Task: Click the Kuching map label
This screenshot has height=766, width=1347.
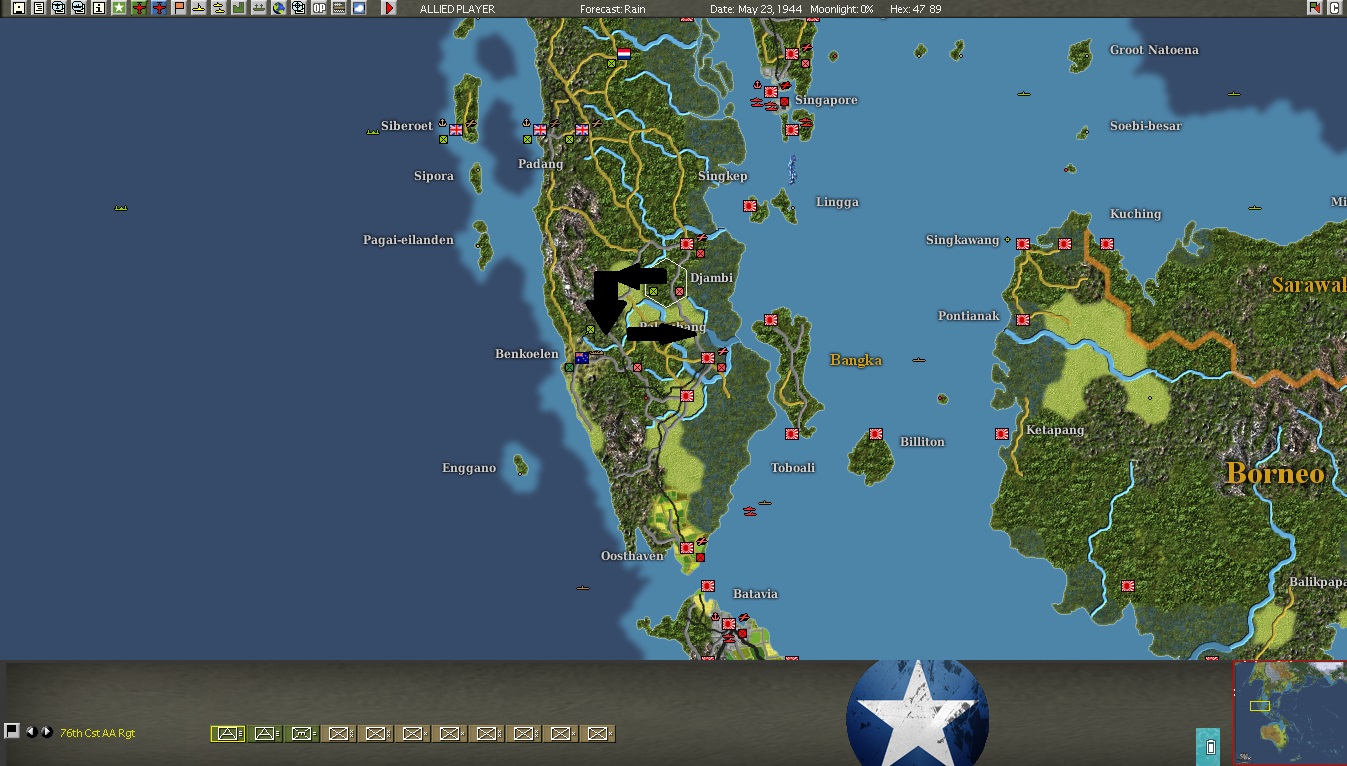Action: (1136, 214)
